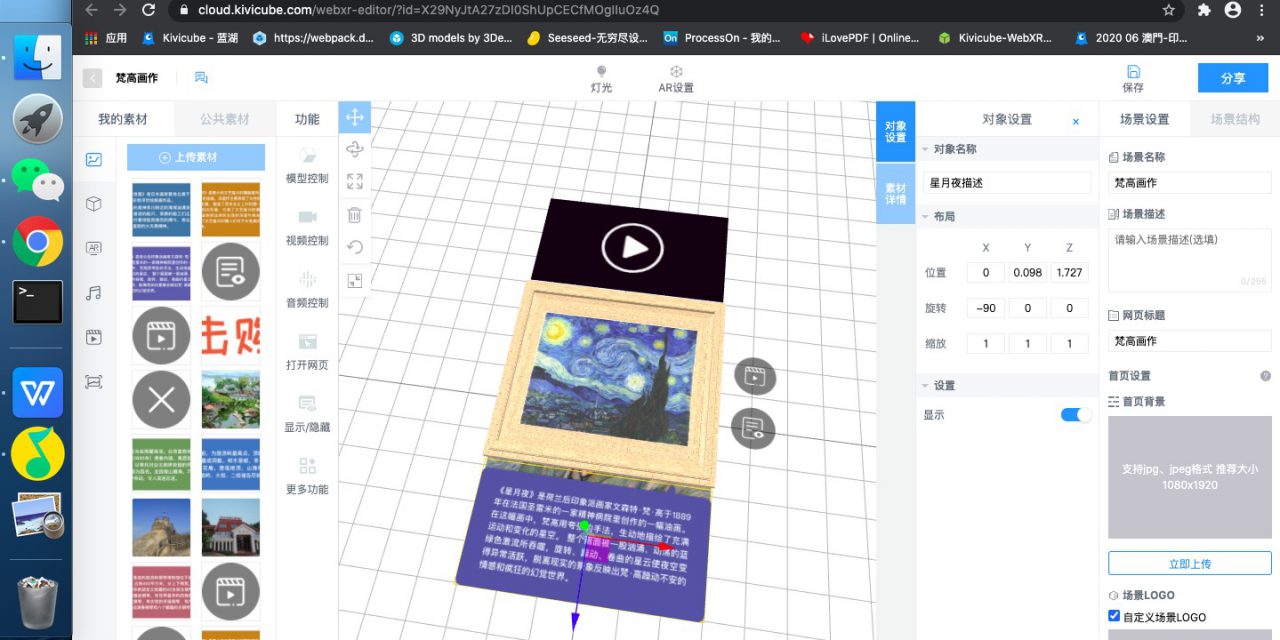Open Terminal from the dock
1280x640 pixels.
(37, 301)
